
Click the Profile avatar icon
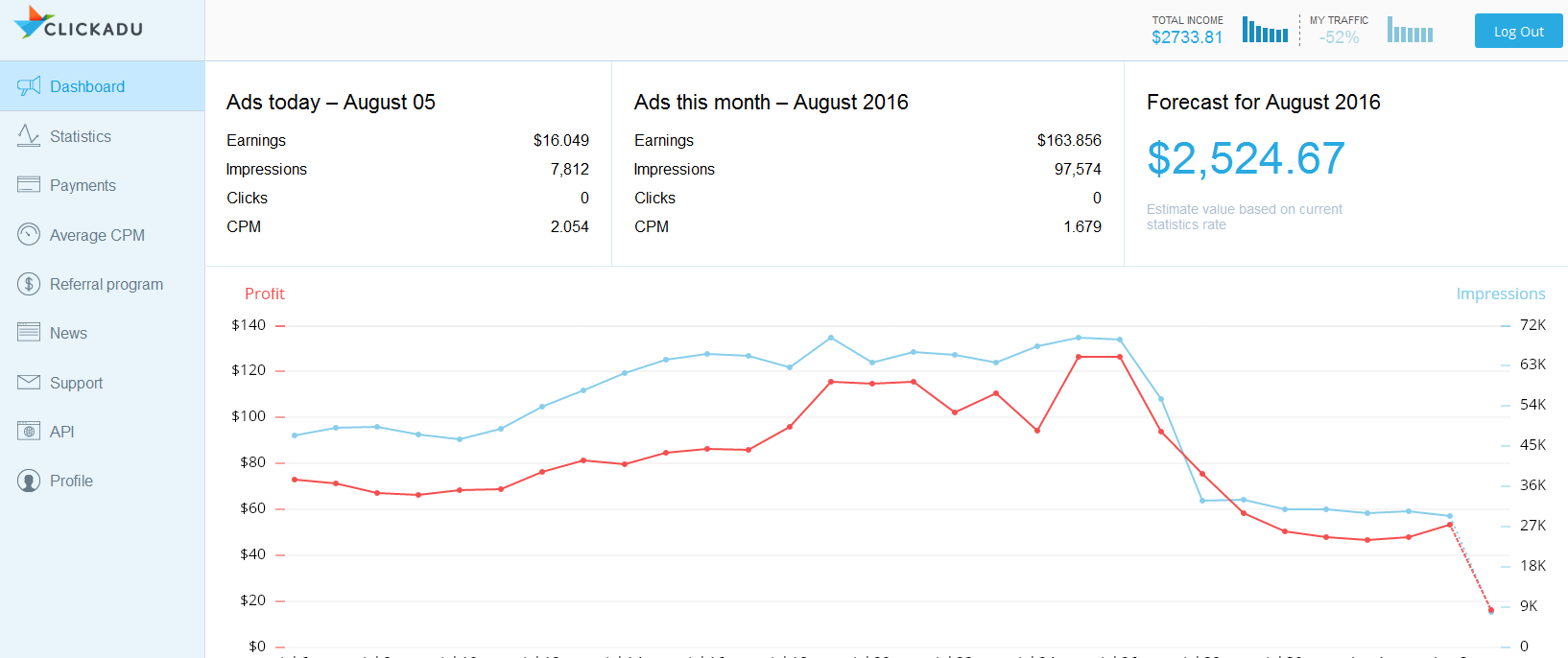tap(29, 481)
